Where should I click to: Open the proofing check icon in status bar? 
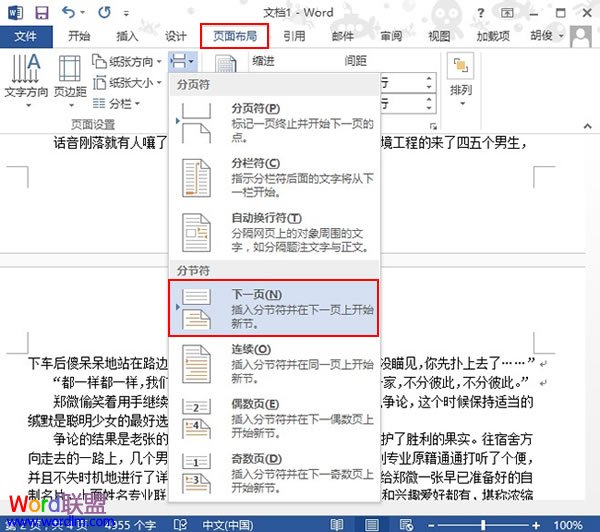pos(180,525)
